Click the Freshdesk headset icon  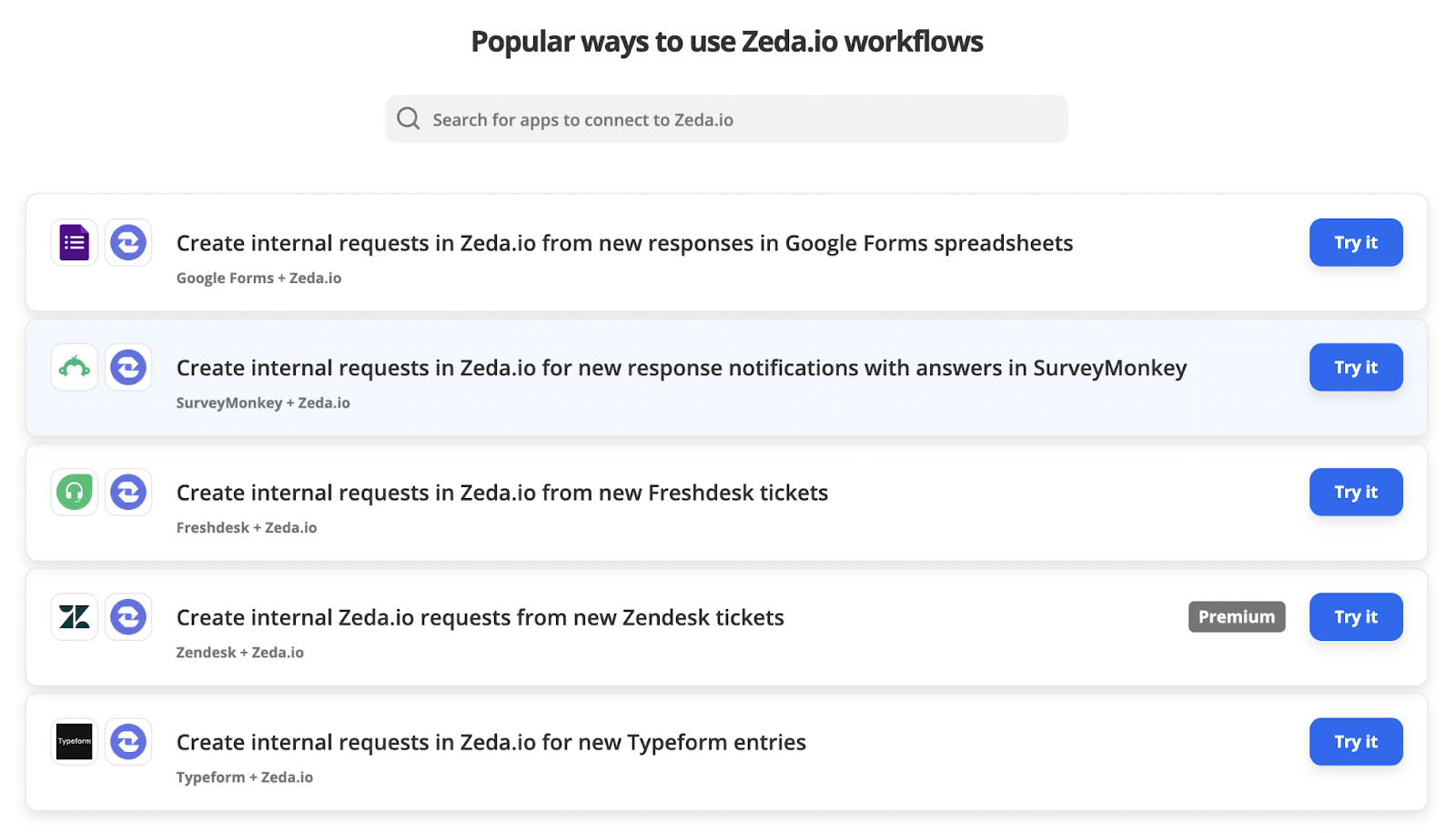tap(75, 493)
